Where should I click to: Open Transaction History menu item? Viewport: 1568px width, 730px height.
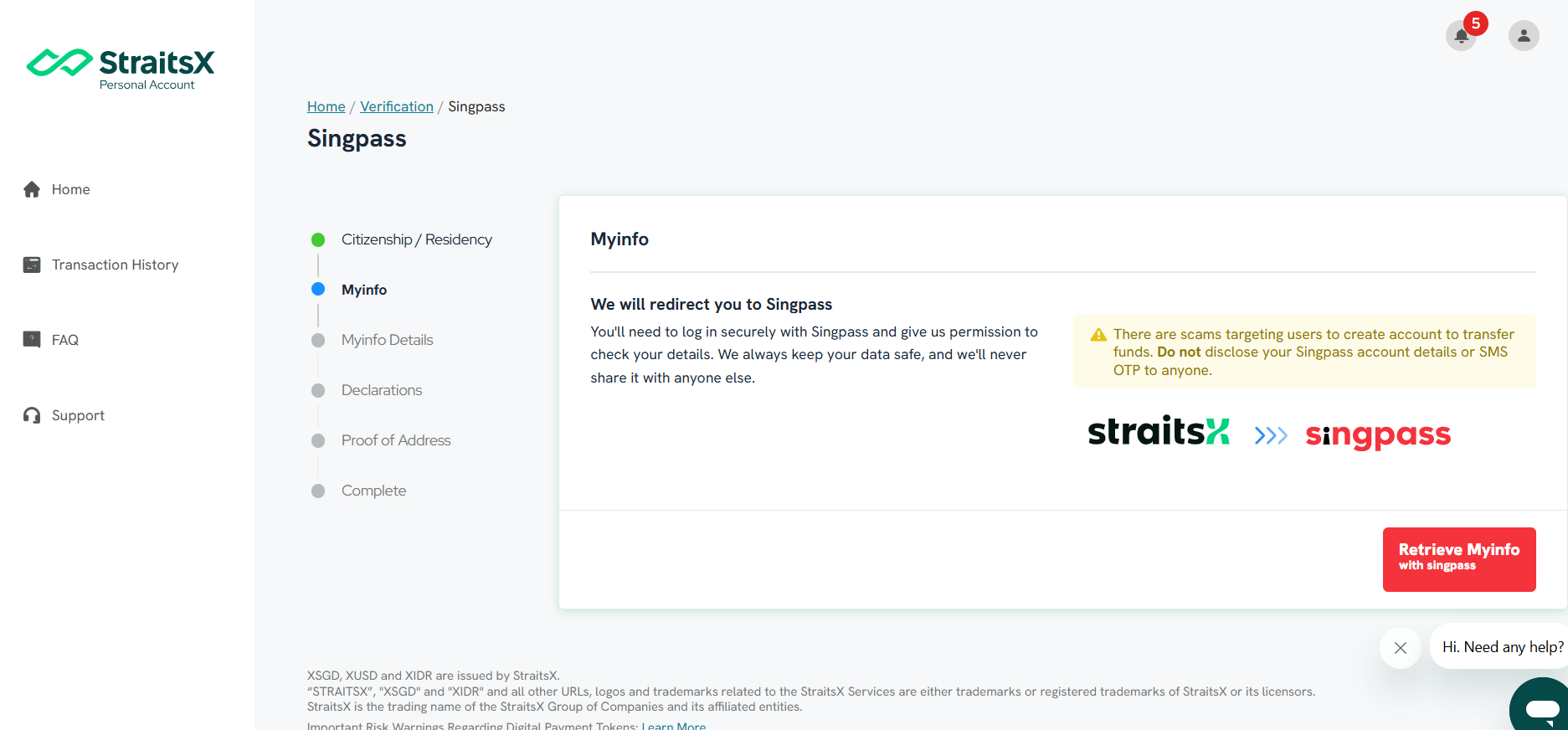116,265
